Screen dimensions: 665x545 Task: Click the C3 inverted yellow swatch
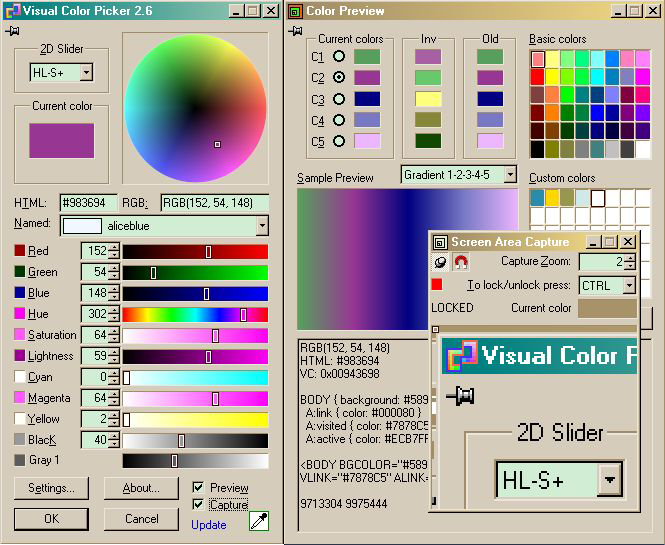pyautogui.click(x=428, y=99)
